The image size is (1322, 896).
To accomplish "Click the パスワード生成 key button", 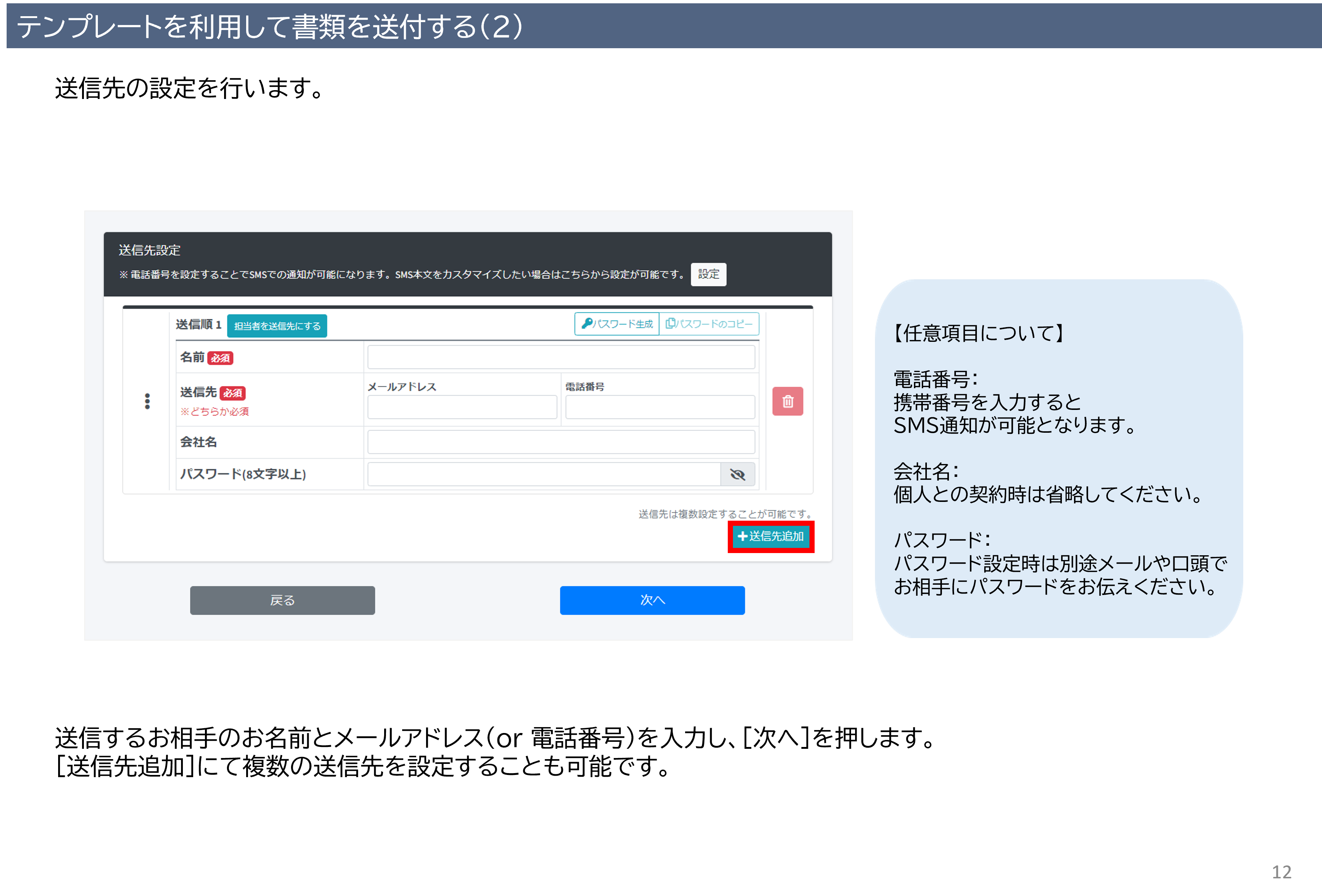I will [617, 324].
